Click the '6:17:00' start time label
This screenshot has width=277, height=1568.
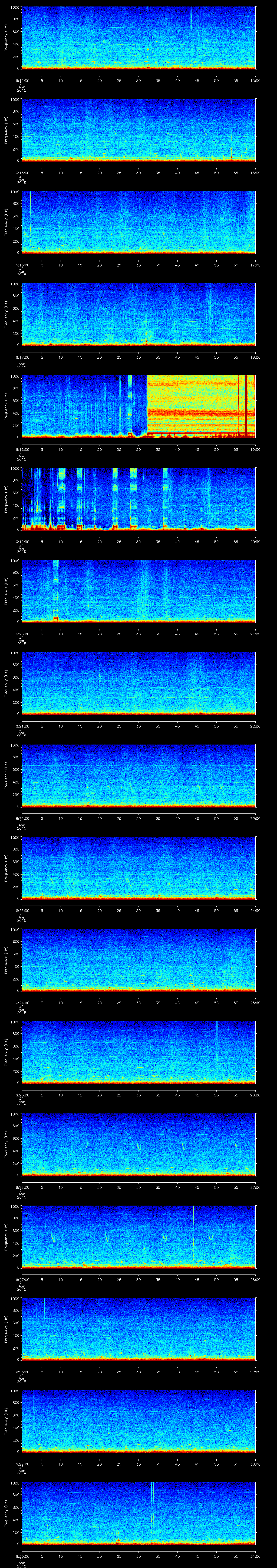(x=22, y=357)
